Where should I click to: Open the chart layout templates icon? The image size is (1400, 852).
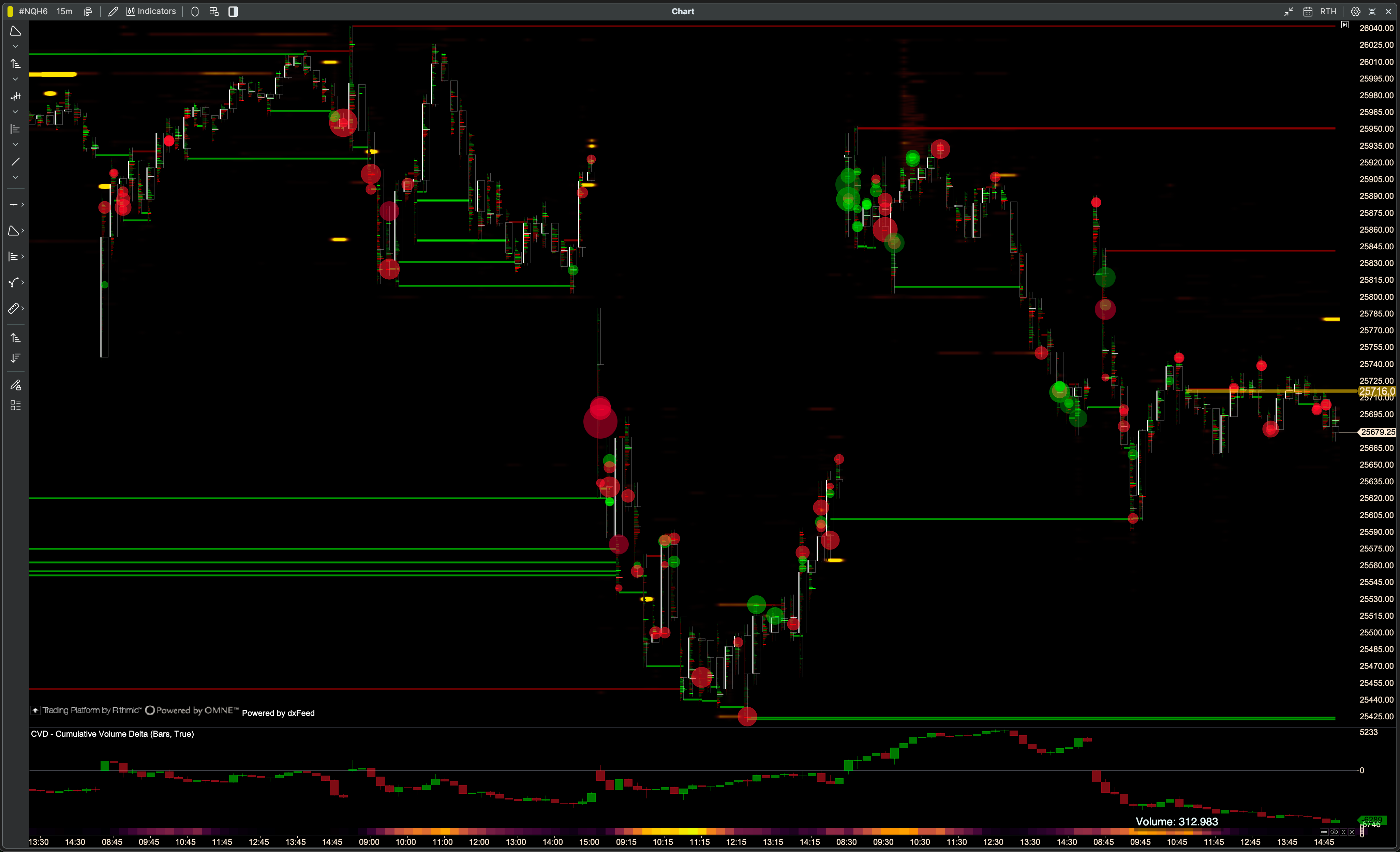click(x=214, y=11)
